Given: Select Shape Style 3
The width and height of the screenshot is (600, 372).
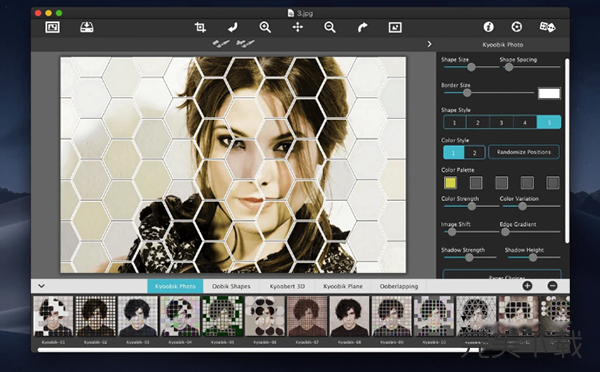Looking at the screenshot, I should click(x=501, y=122).
